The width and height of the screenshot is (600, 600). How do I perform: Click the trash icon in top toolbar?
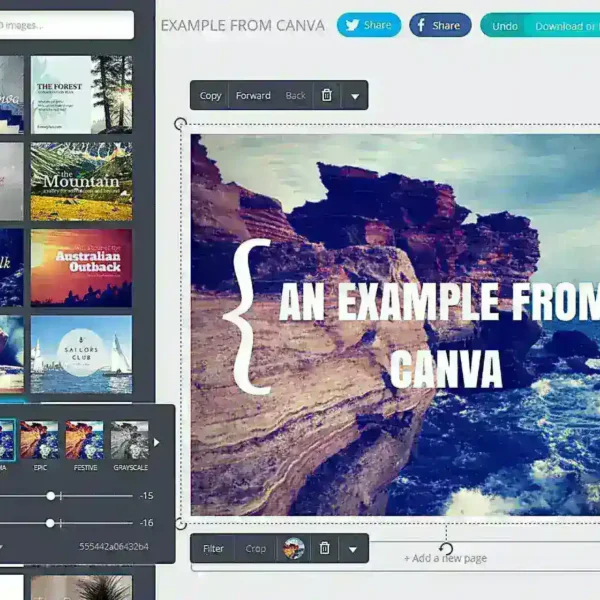tap(326, 95)
